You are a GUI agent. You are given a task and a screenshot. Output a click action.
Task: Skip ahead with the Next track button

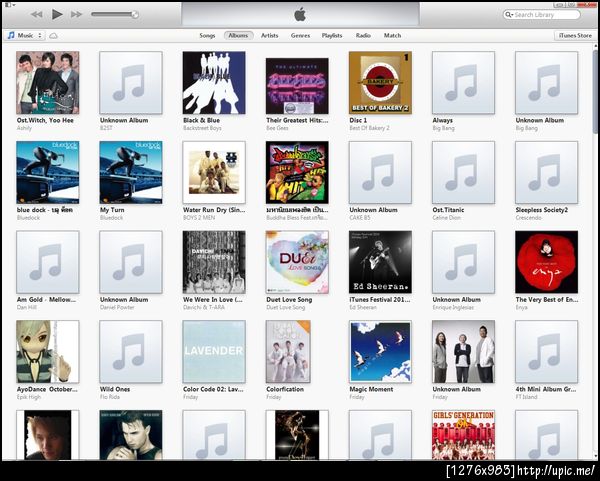(x=77, y=15)
